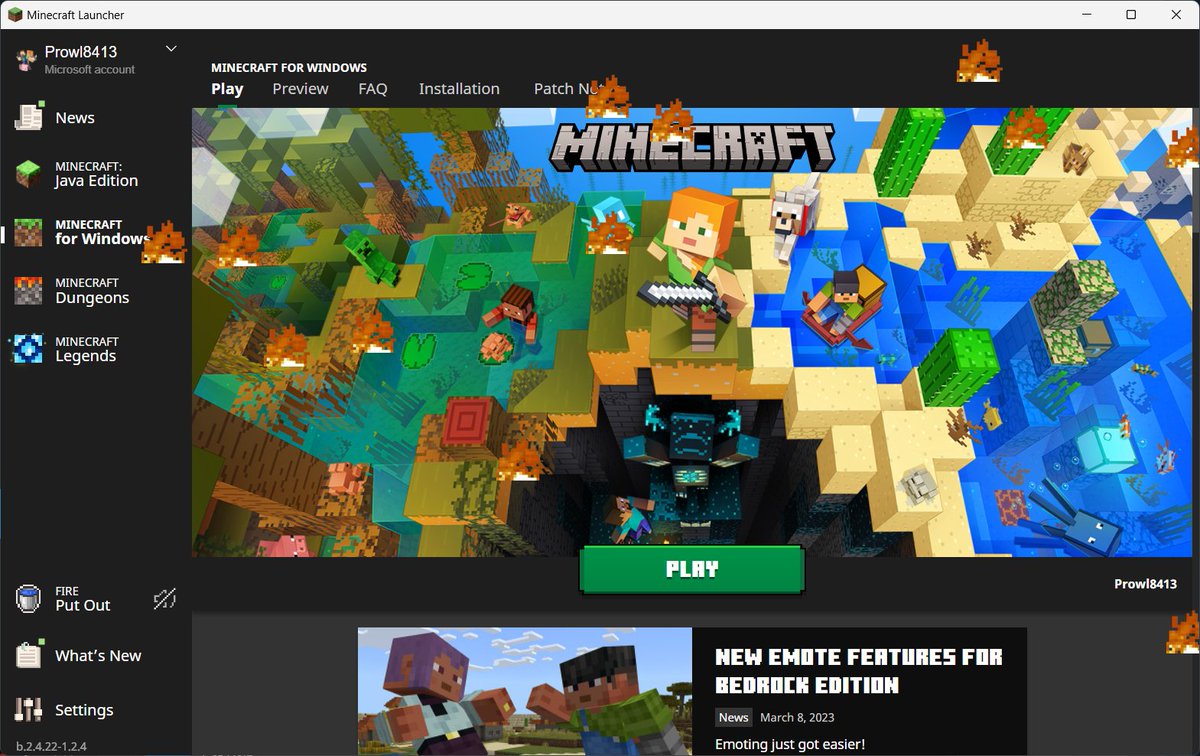Open the New Emote Features article headline
This screenshot has height=756, width=1200.
point(858,671)
